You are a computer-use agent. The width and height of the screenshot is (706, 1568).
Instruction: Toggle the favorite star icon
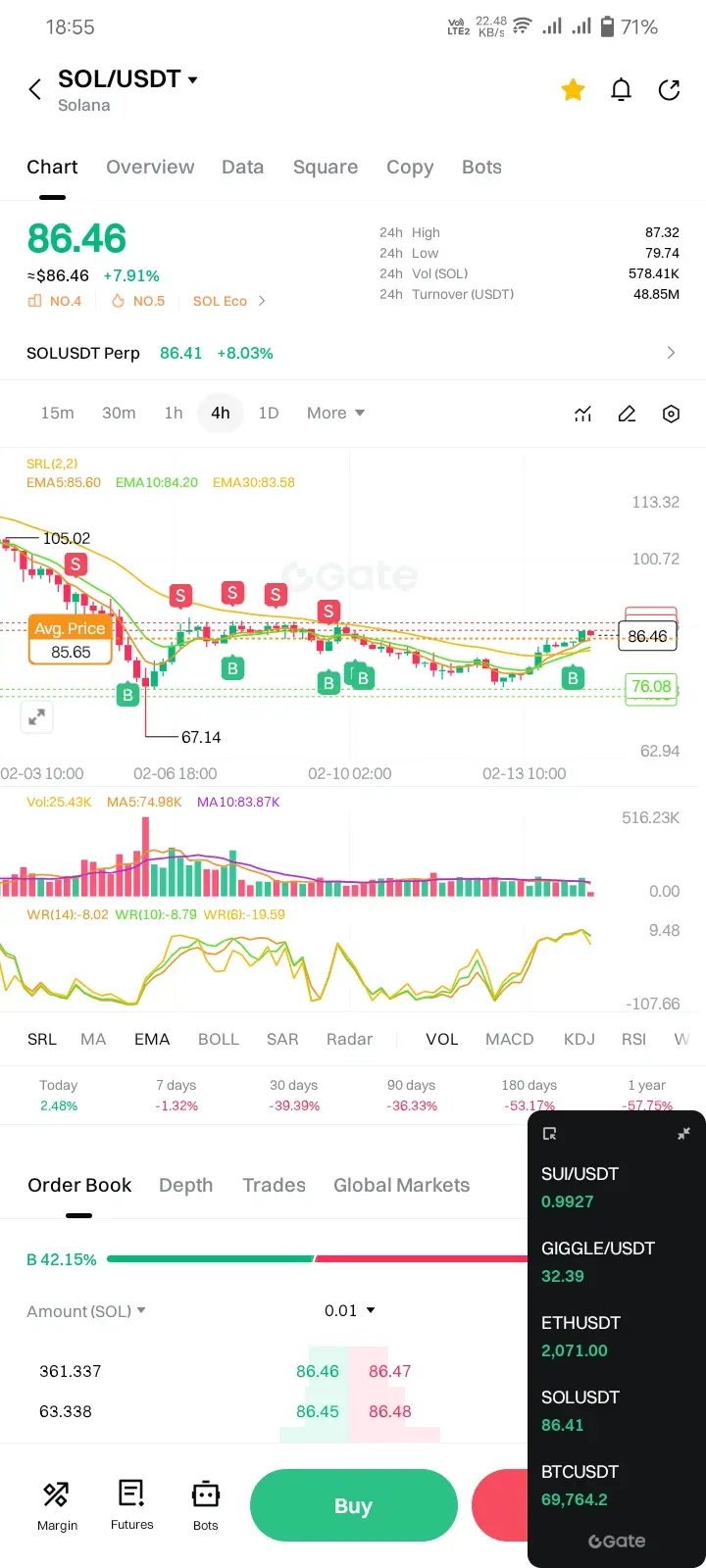(573, 90)
